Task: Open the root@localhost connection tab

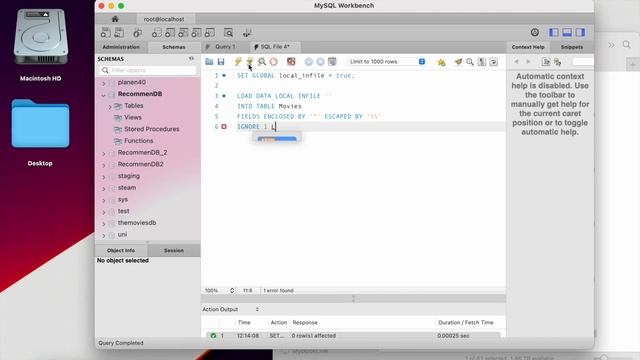Action: (164, 19)
